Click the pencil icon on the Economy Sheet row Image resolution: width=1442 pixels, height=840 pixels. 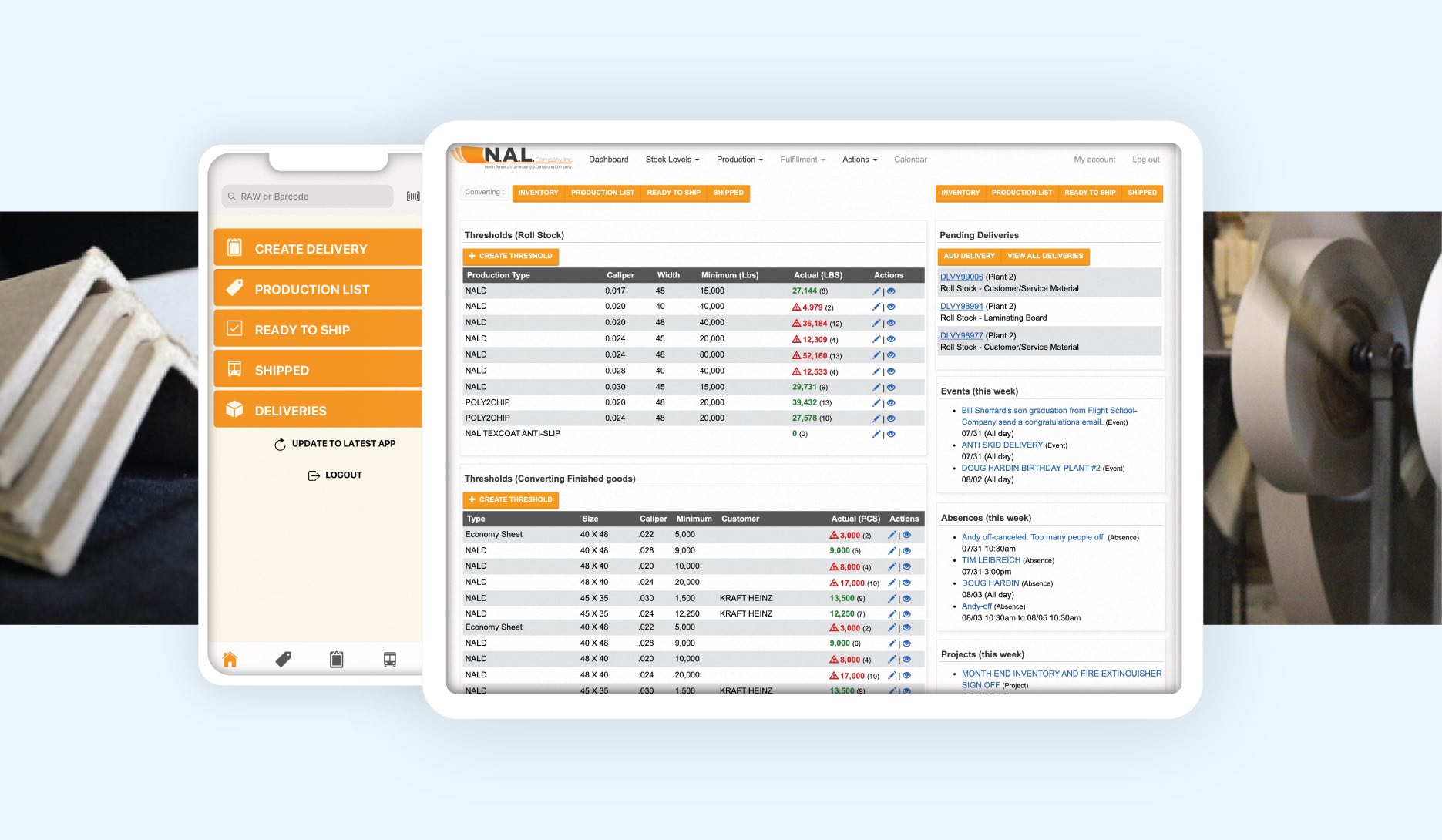point(891,534)
